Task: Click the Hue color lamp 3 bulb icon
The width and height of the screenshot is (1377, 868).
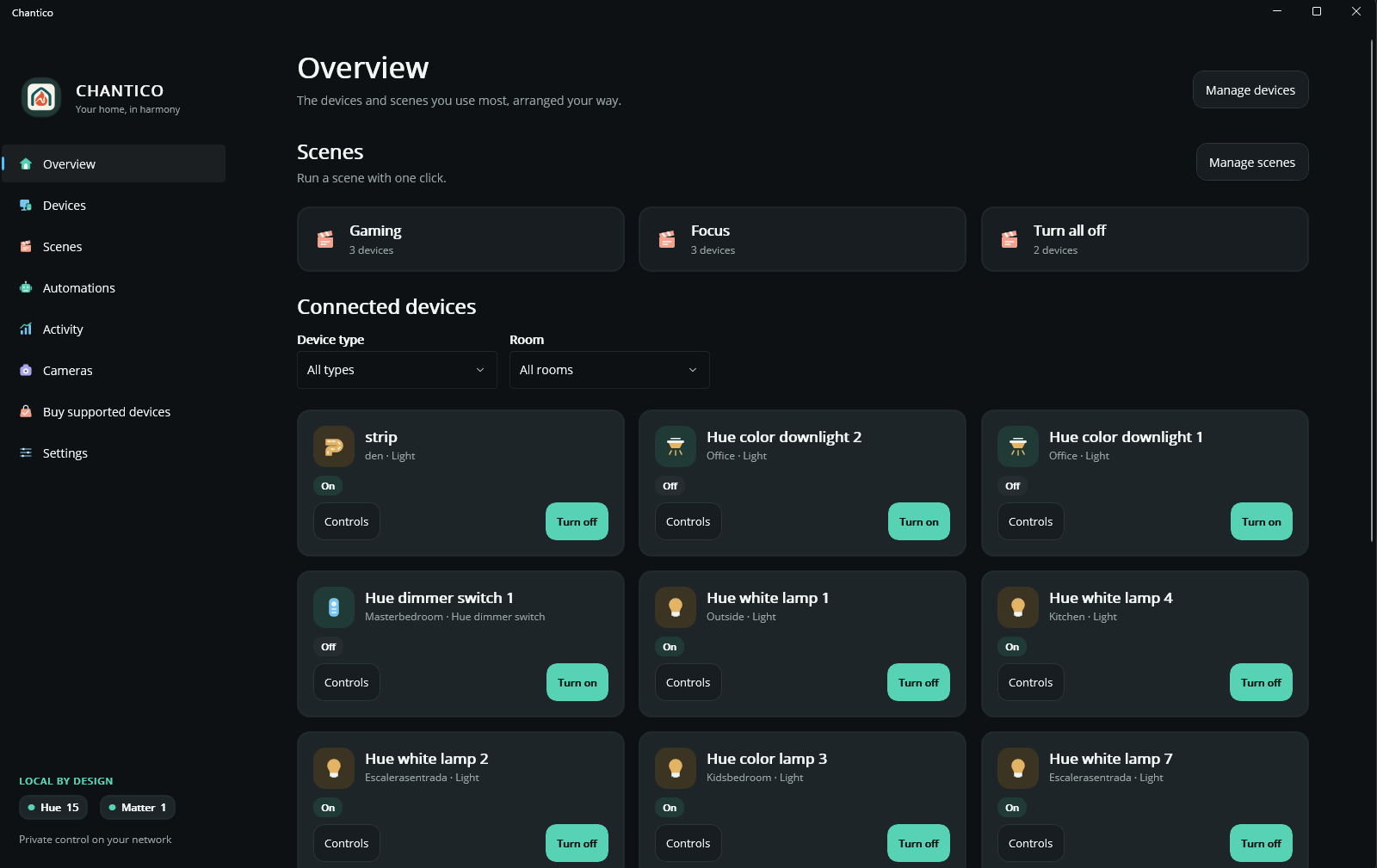Action: (x=676, y=768)
